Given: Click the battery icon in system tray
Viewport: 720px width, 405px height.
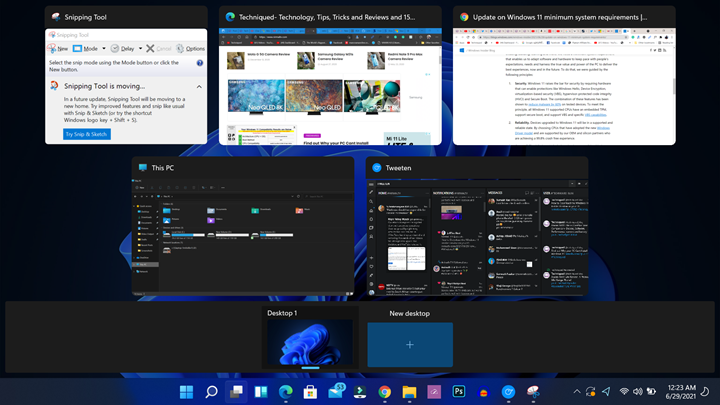Looking at the screenshot, I should (x=651, y=391).
